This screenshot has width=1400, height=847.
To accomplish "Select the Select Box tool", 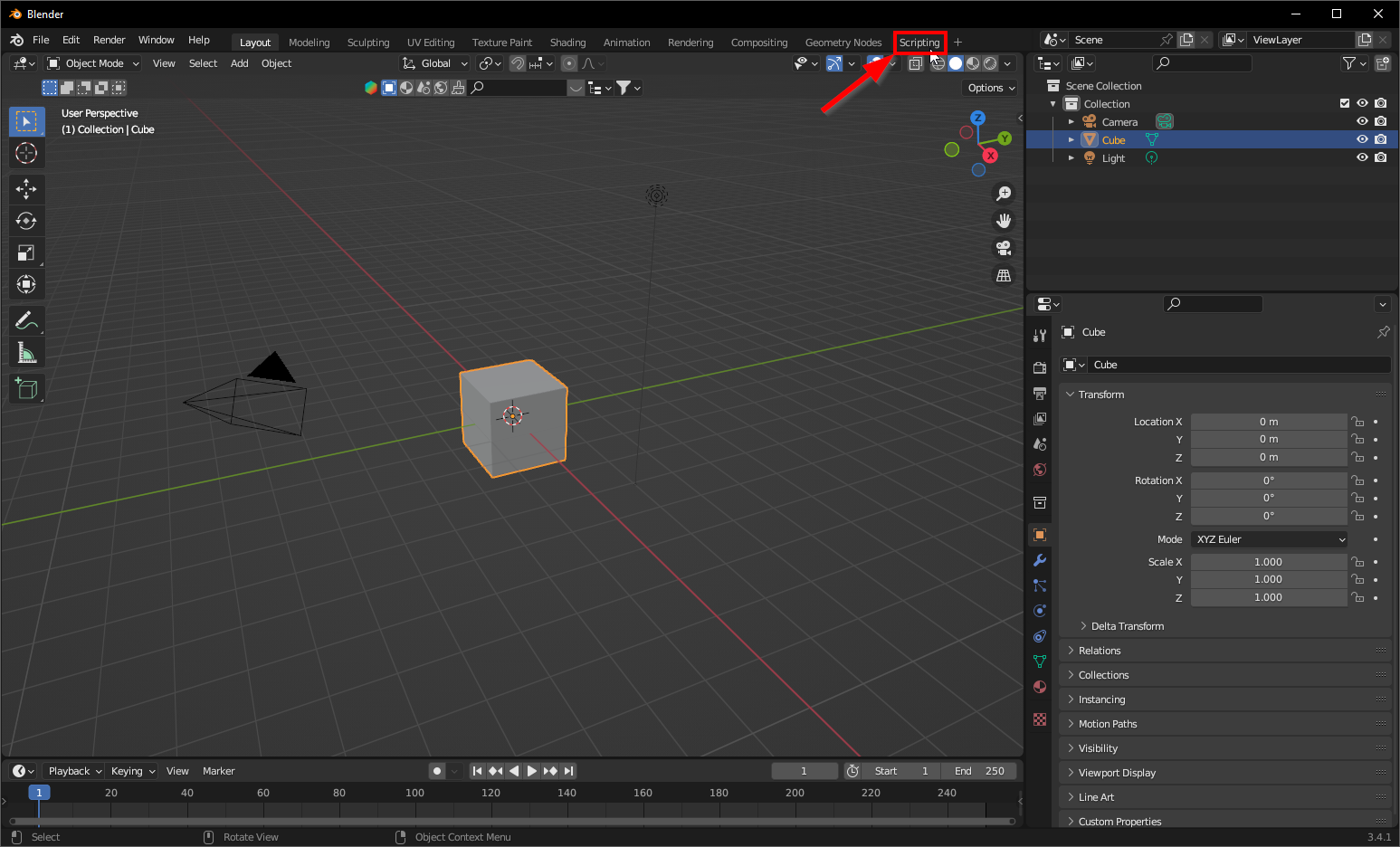I will pos(26,121).
